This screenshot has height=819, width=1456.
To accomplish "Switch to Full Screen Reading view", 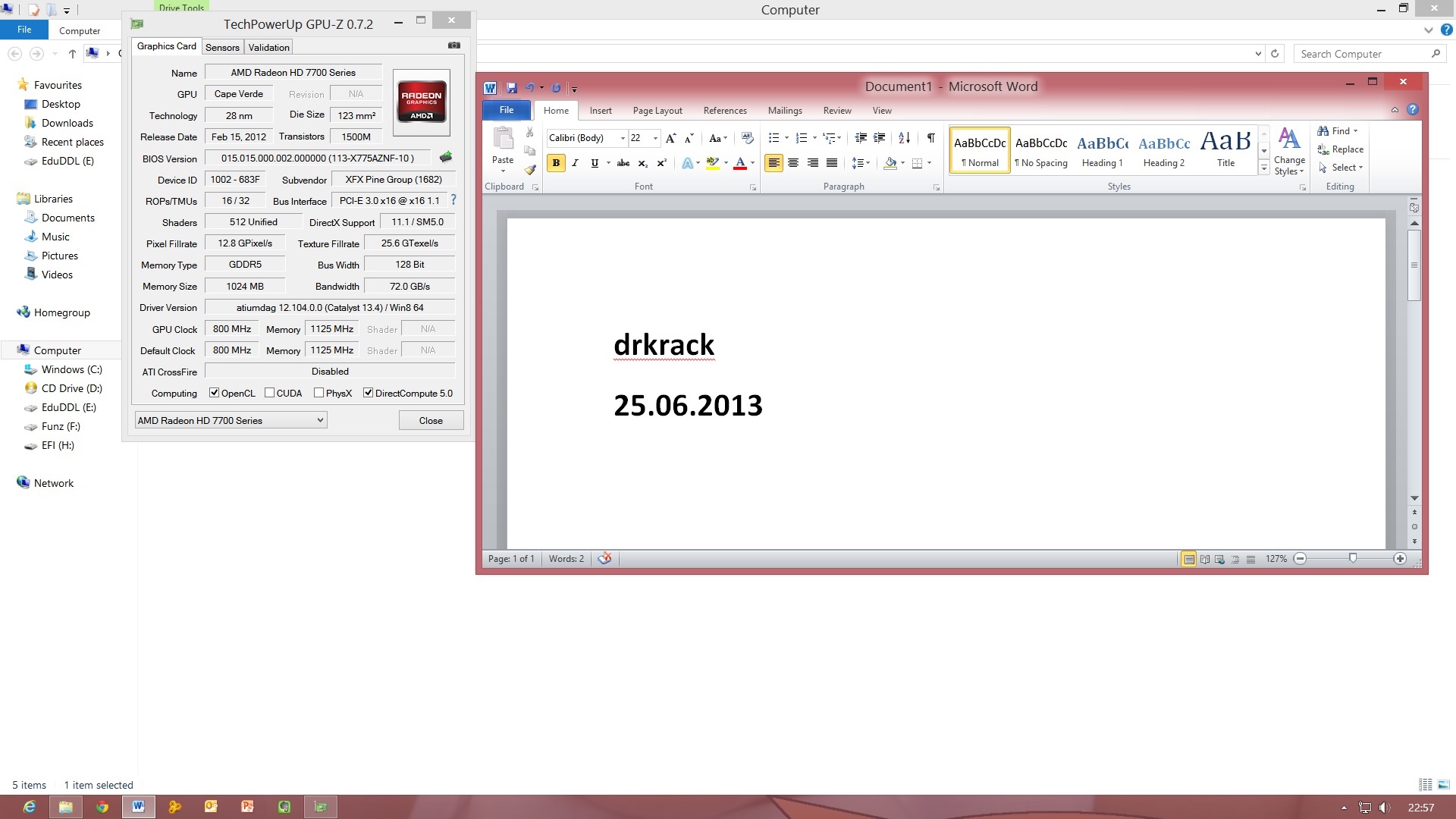I will pyautogui.click(x=1204, y=560).
